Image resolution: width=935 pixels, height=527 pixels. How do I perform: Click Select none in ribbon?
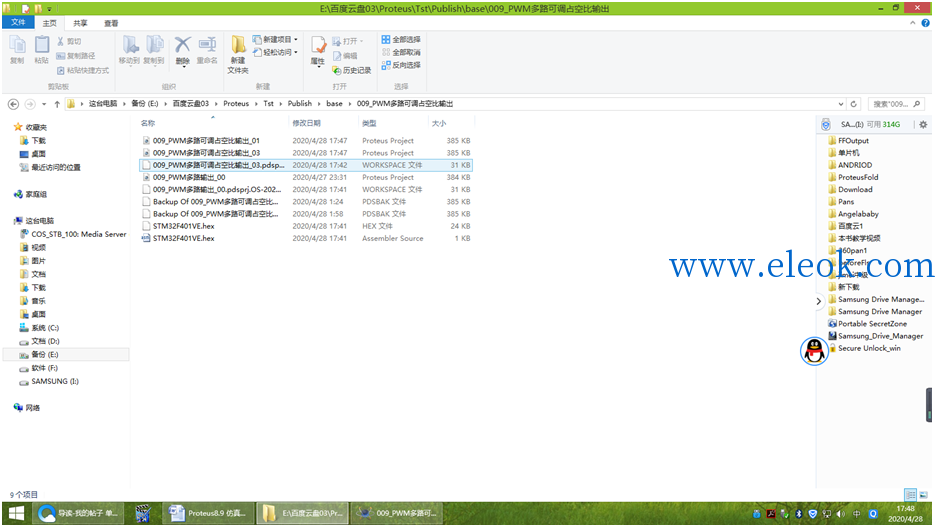(401, 52)
